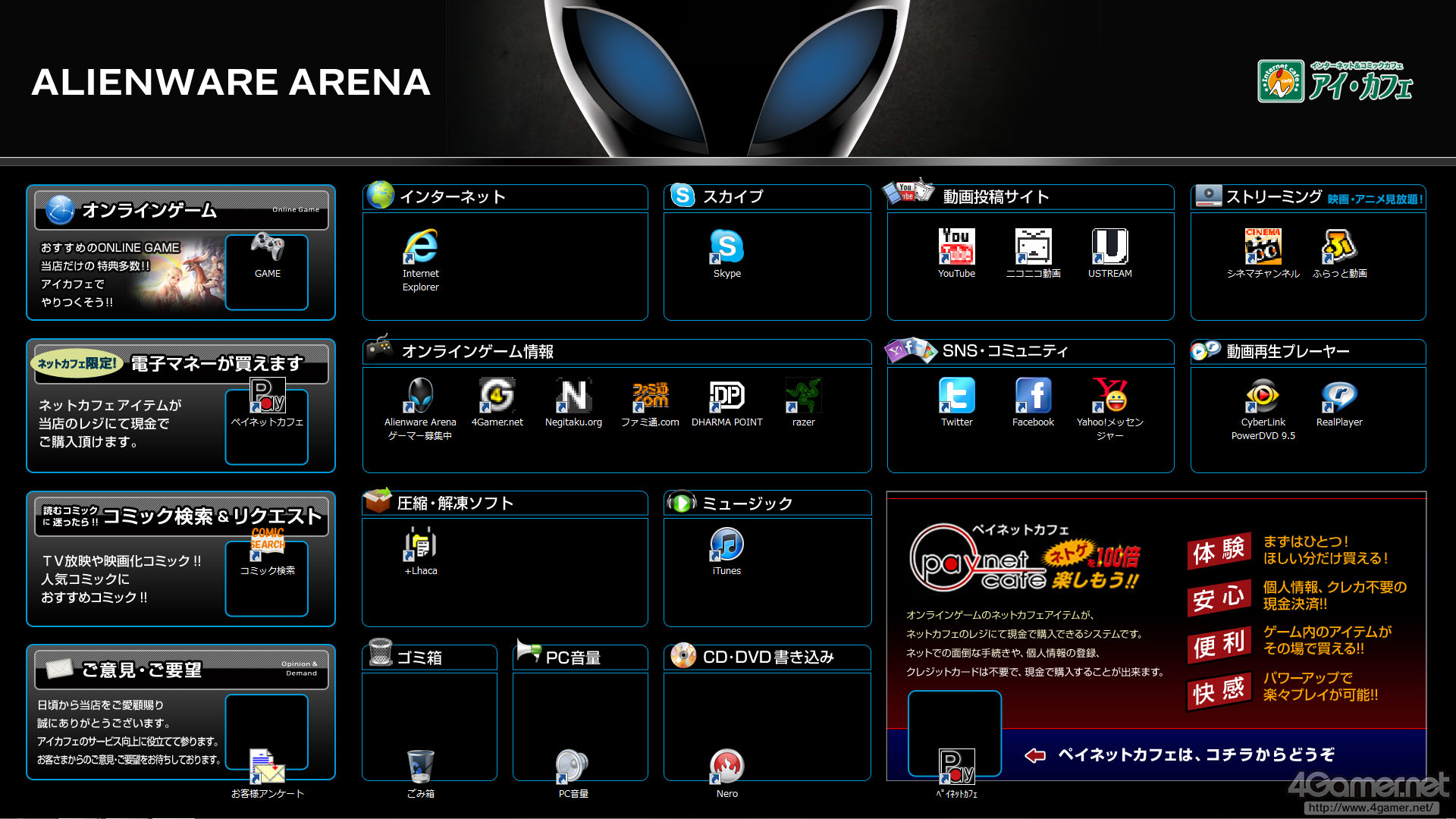Click the DHARMA POINT shortcut
Screen dimensions: 1456x819
pos(726,396)
